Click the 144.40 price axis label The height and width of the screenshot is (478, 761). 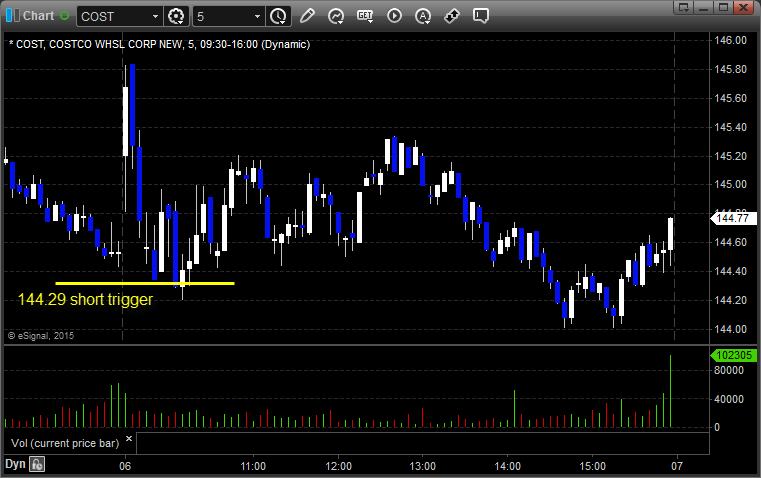tap(730, 271)
